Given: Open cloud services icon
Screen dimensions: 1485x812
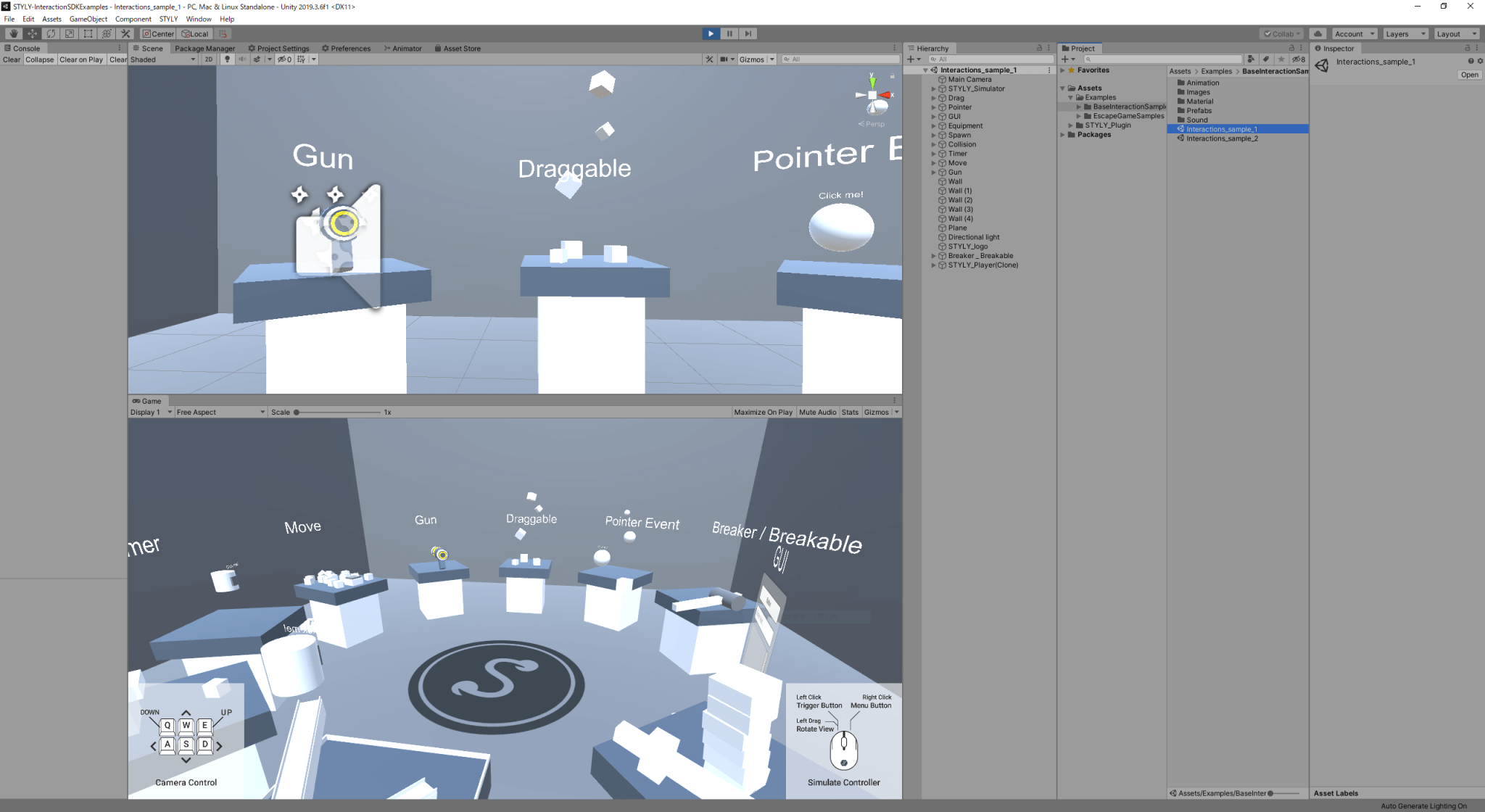Looking at the screenshot, I should pos(1318,33).
